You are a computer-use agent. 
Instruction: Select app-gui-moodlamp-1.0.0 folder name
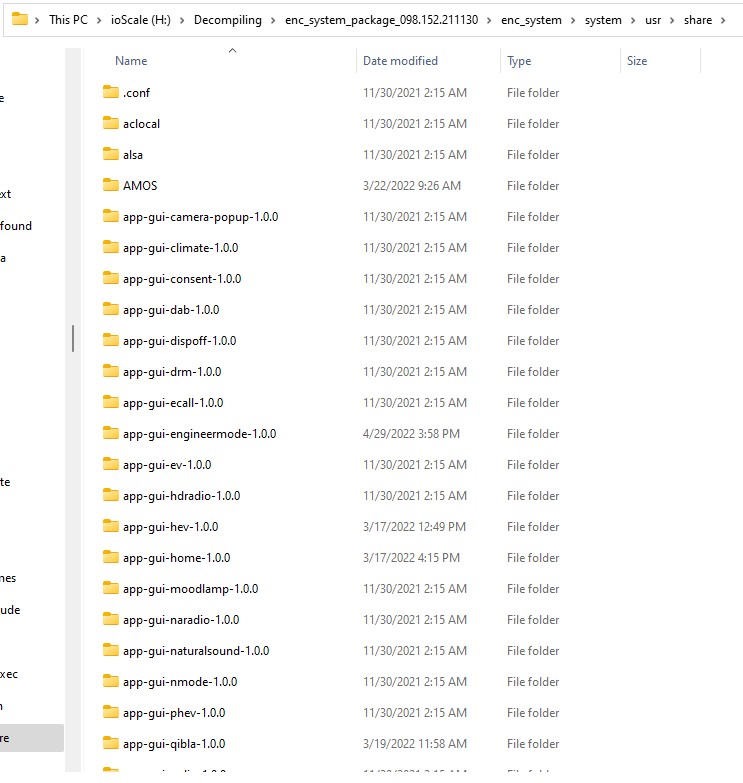(190, 589)
